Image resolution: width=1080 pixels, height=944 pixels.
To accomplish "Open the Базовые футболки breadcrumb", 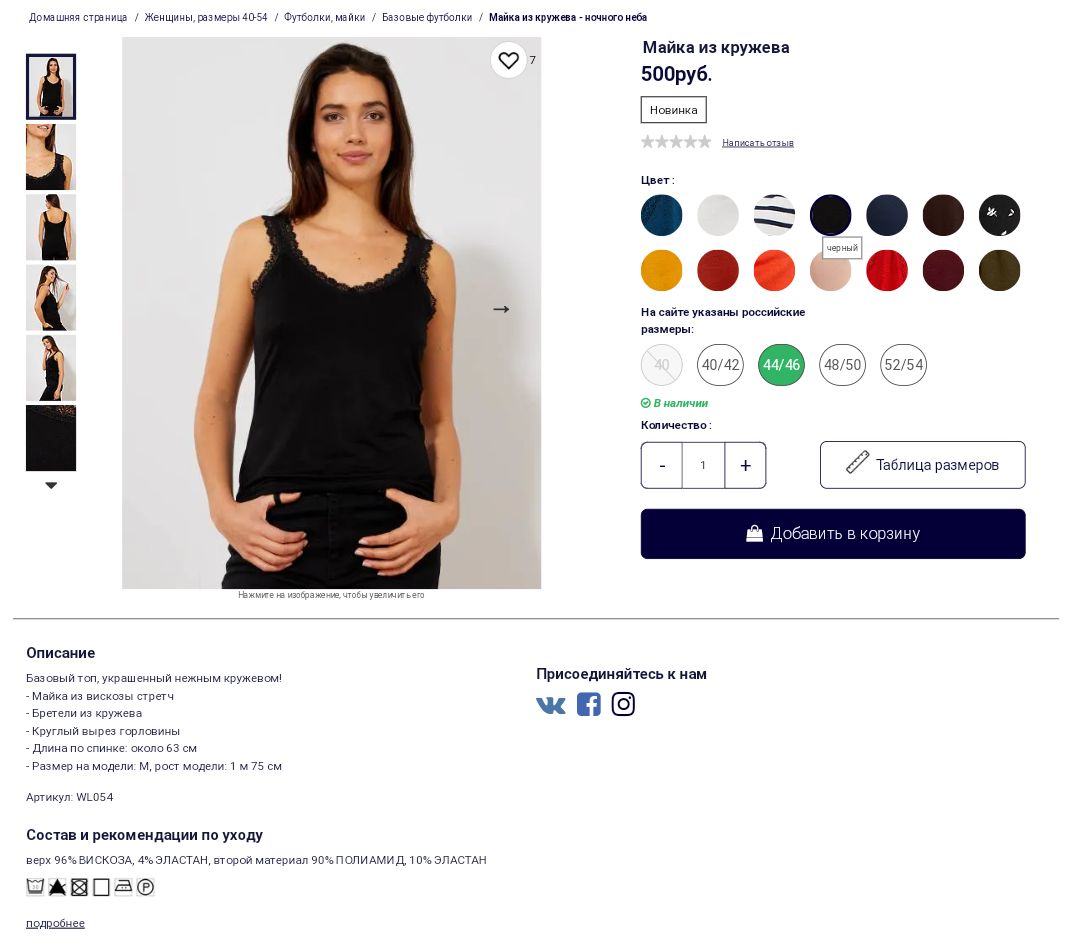I will (x=427, y=17).
